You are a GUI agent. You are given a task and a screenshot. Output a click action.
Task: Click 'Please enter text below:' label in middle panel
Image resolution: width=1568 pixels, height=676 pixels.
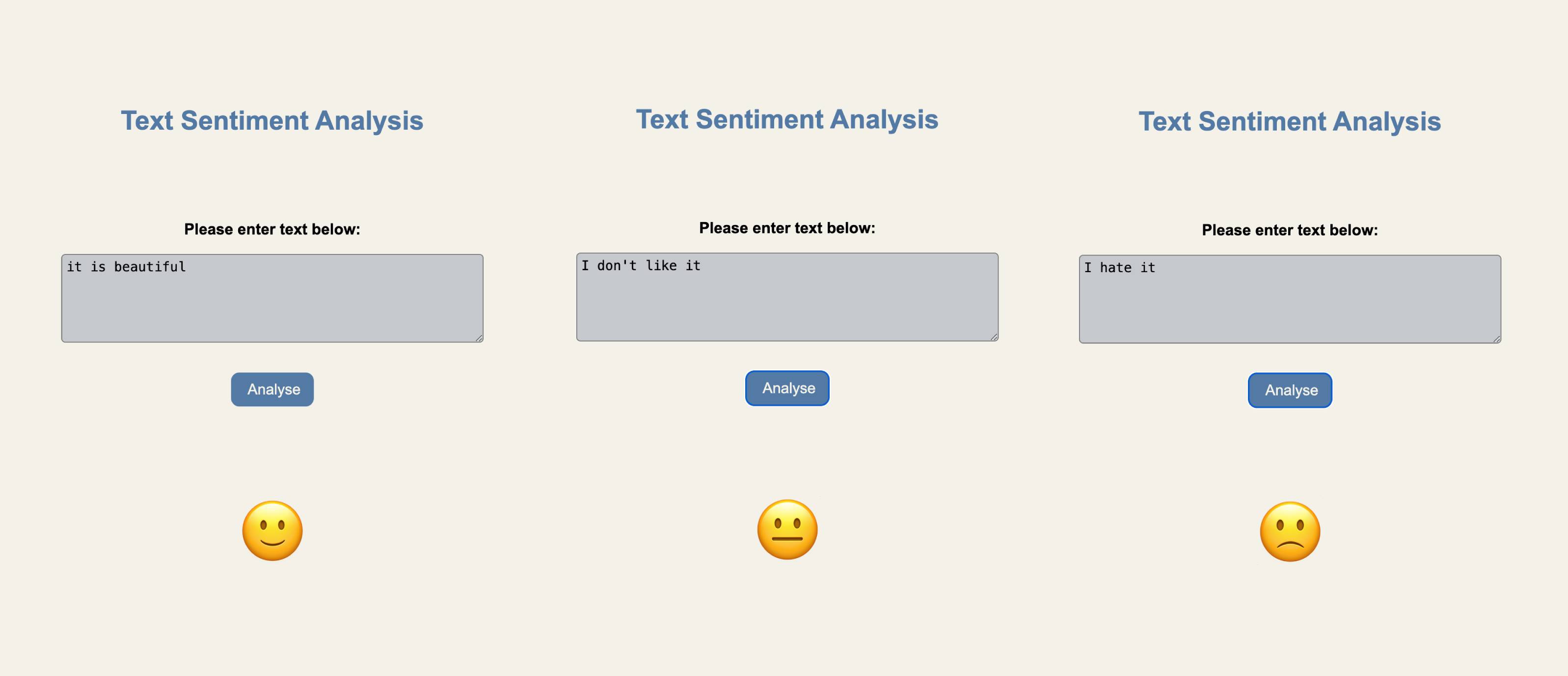(787, 228)
